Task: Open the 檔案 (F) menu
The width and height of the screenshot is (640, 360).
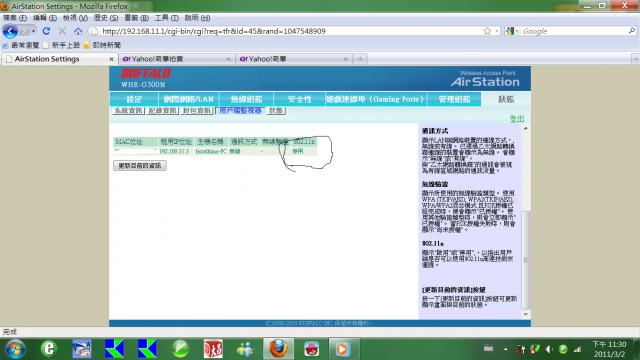Action: (x=15, y=18)
